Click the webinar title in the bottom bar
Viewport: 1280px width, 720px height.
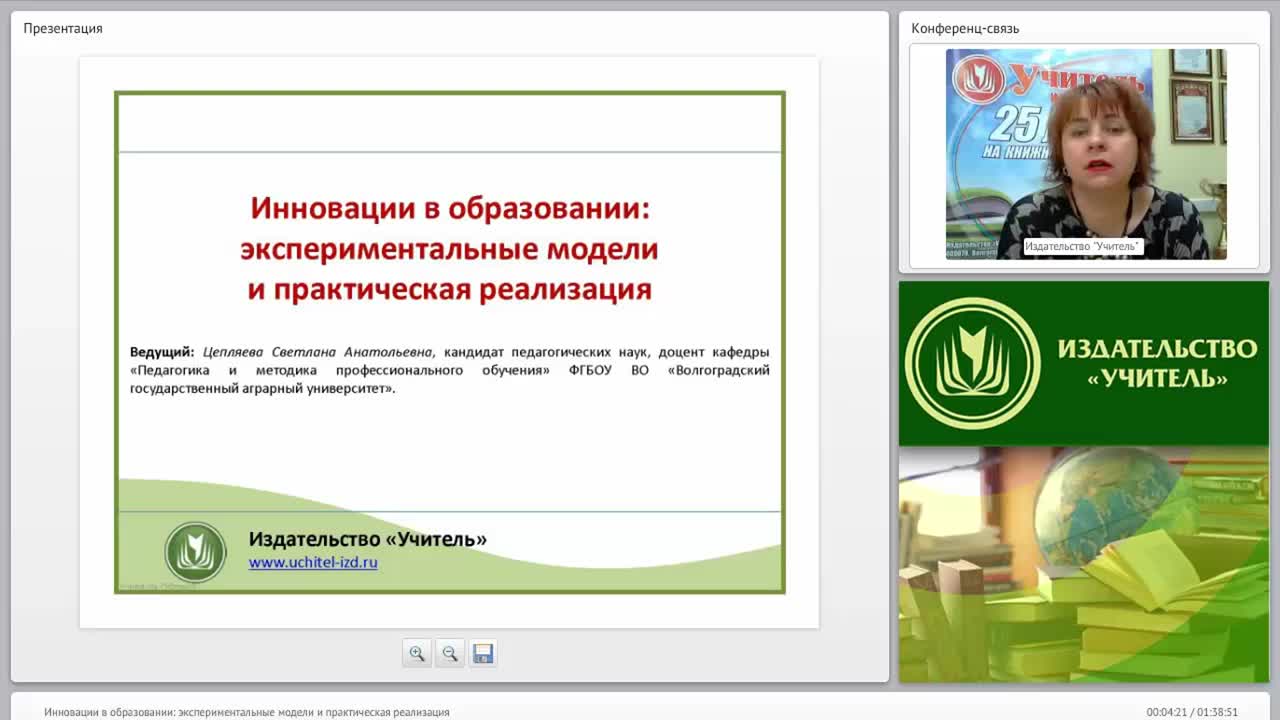pos(247,712)
